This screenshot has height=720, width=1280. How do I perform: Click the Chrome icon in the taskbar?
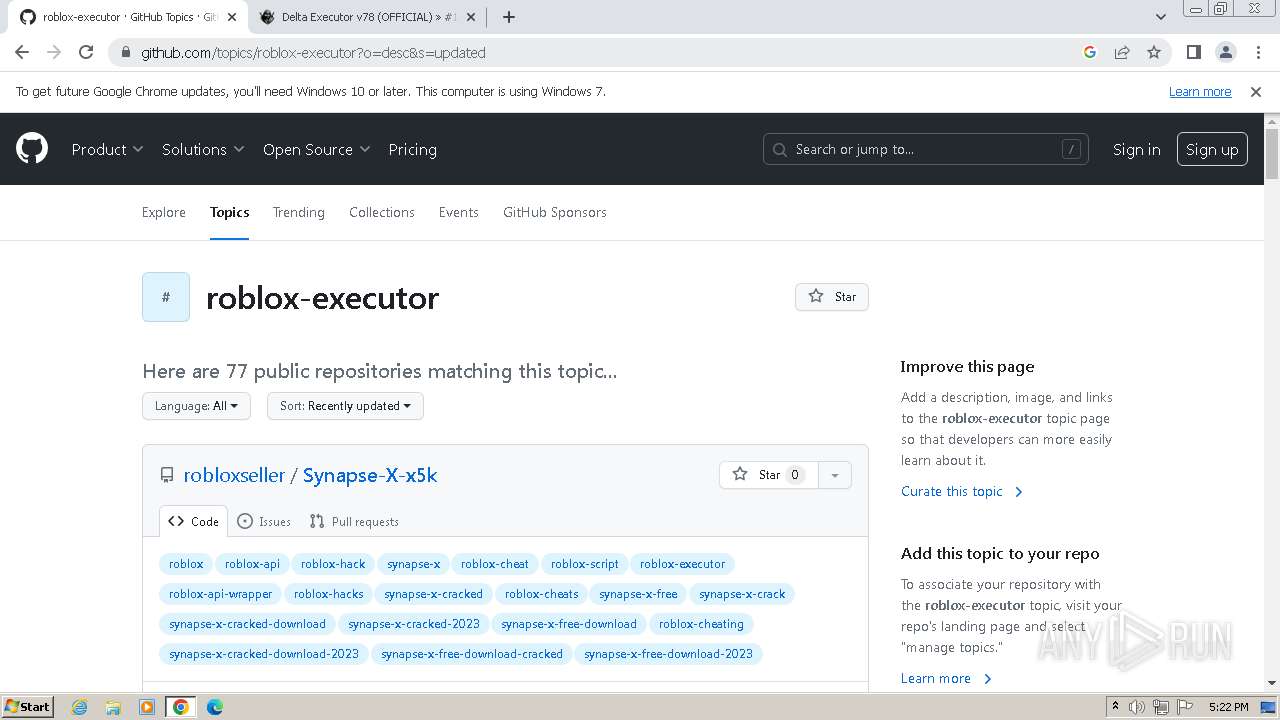coord(181,707)
